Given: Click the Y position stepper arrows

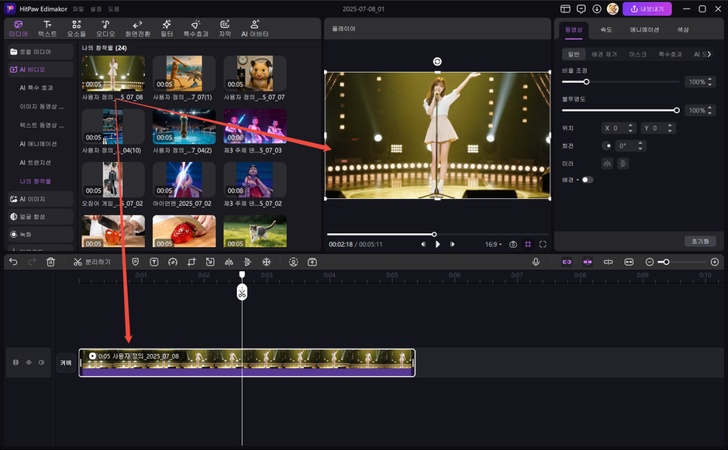Looking at the screenshot, I should (x=670, y=128).
